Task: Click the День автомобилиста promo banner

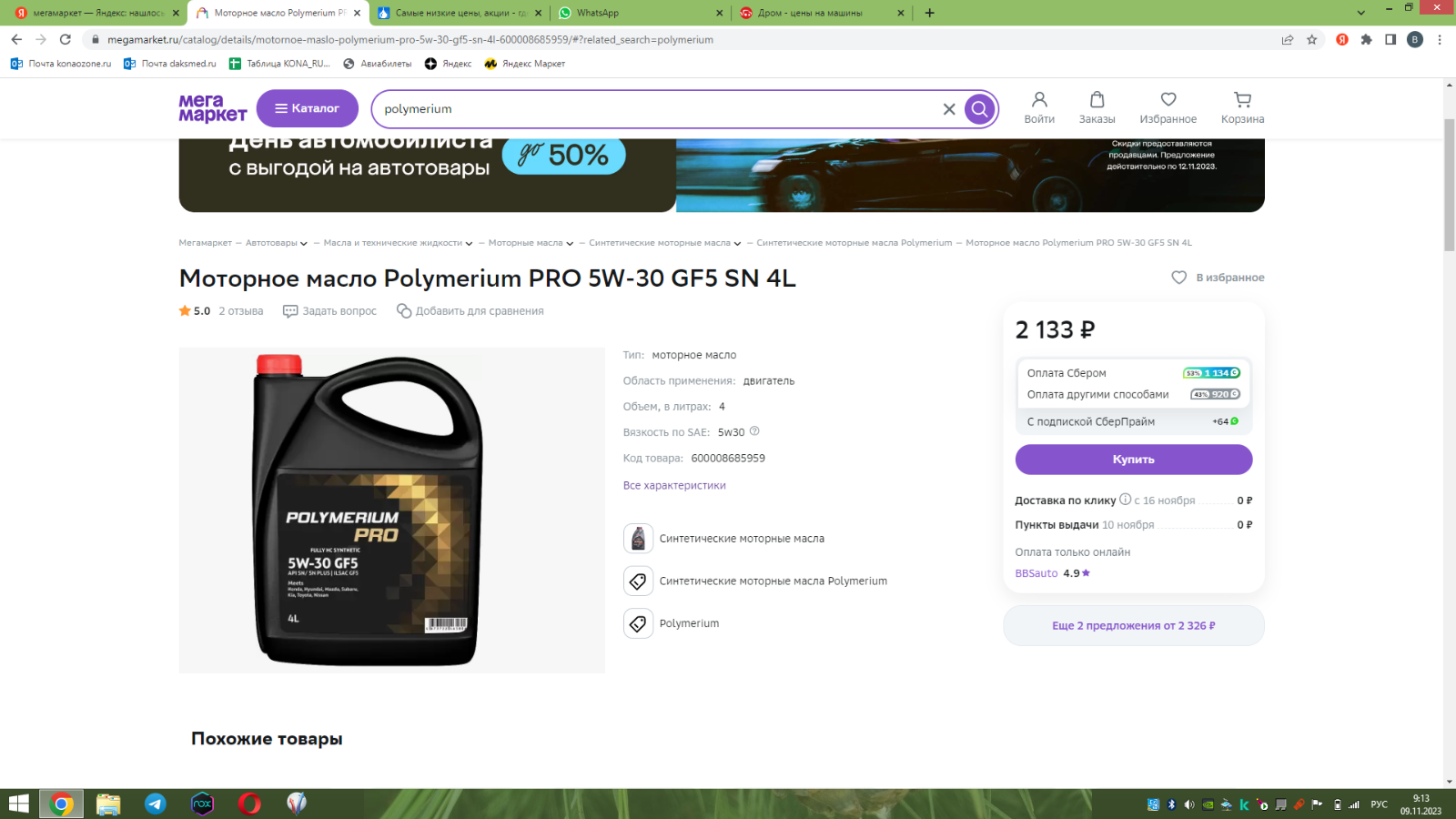Action: coord(722,176)
